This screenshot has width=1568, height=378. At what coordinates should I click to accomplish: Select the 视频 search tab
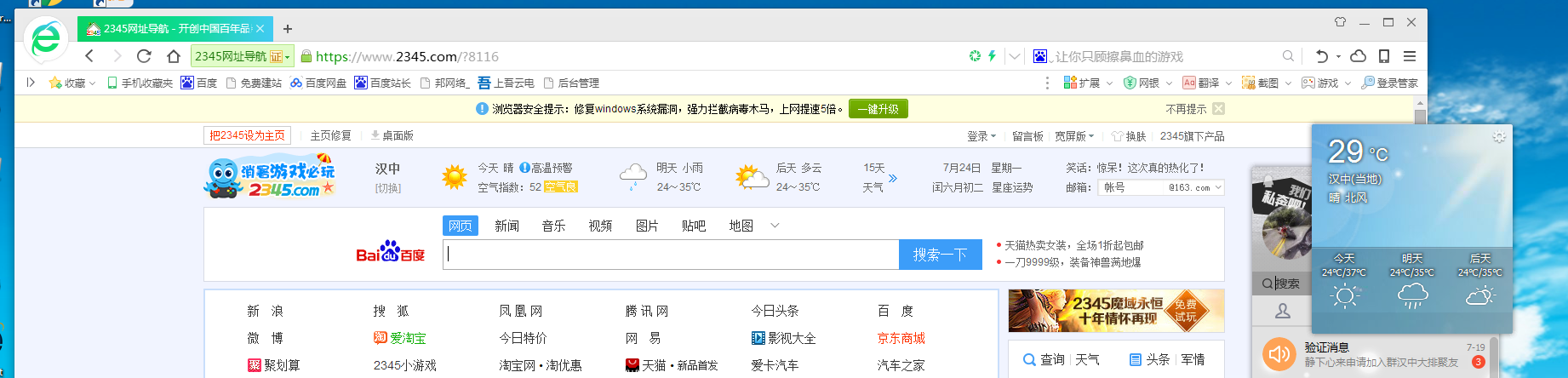coord(600,226)
